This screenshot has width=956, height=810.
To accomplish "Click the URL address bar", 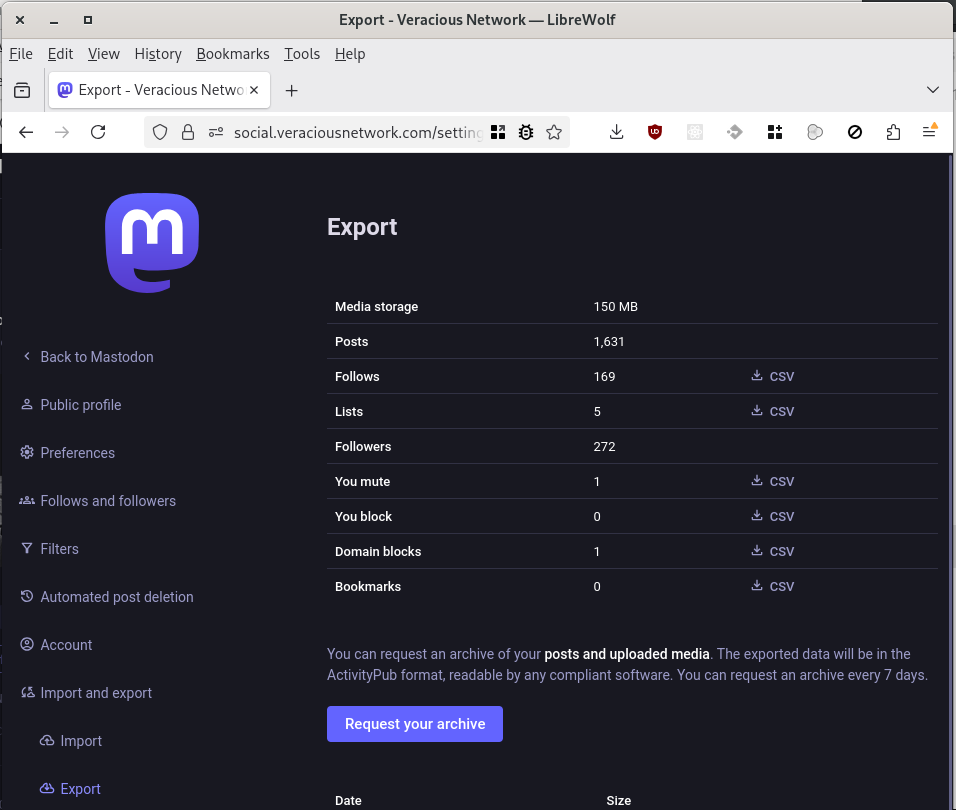I will [x=358, y=132].
